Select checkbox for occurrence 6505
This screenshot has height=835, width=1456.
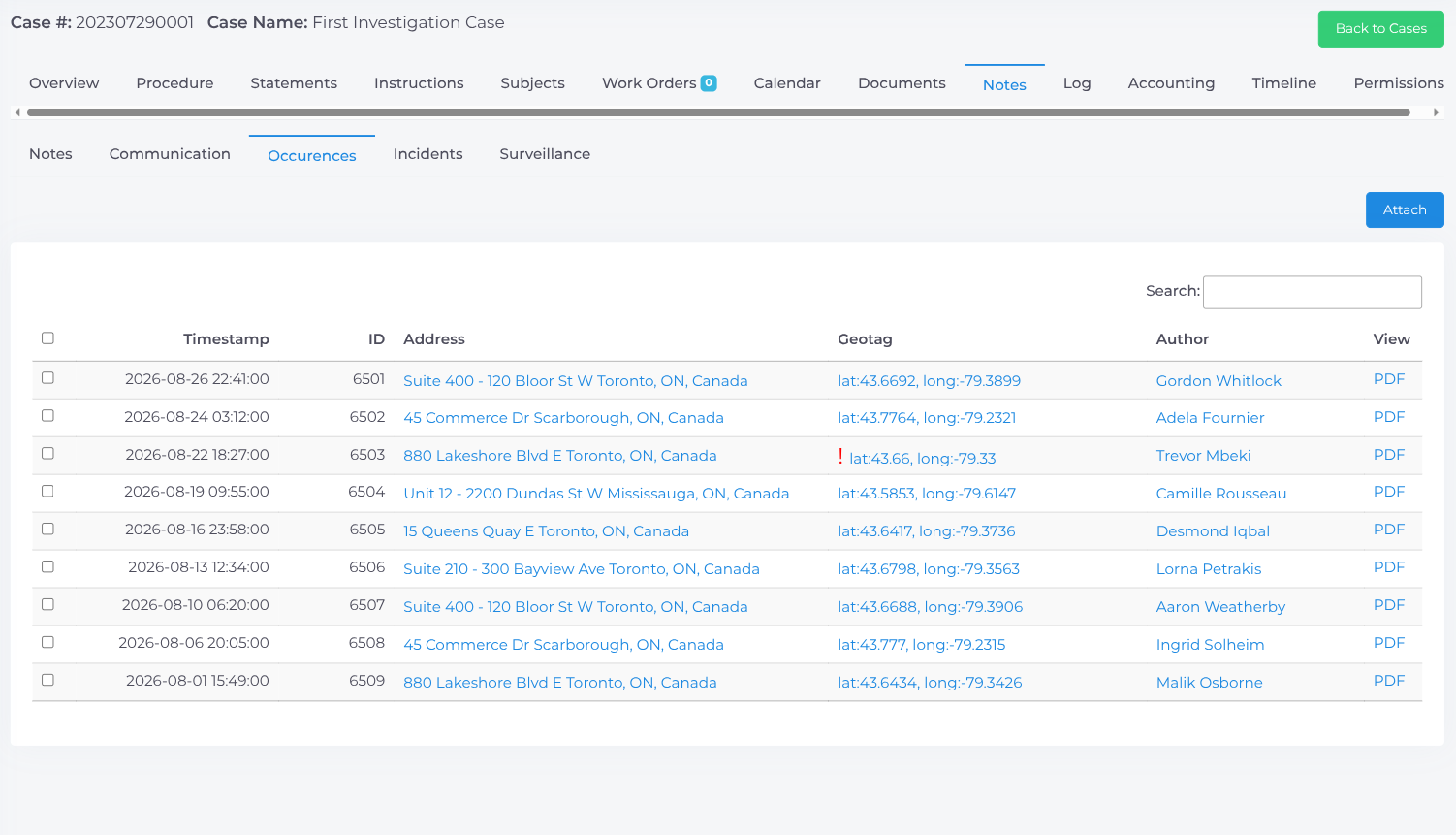coord(47,530)
